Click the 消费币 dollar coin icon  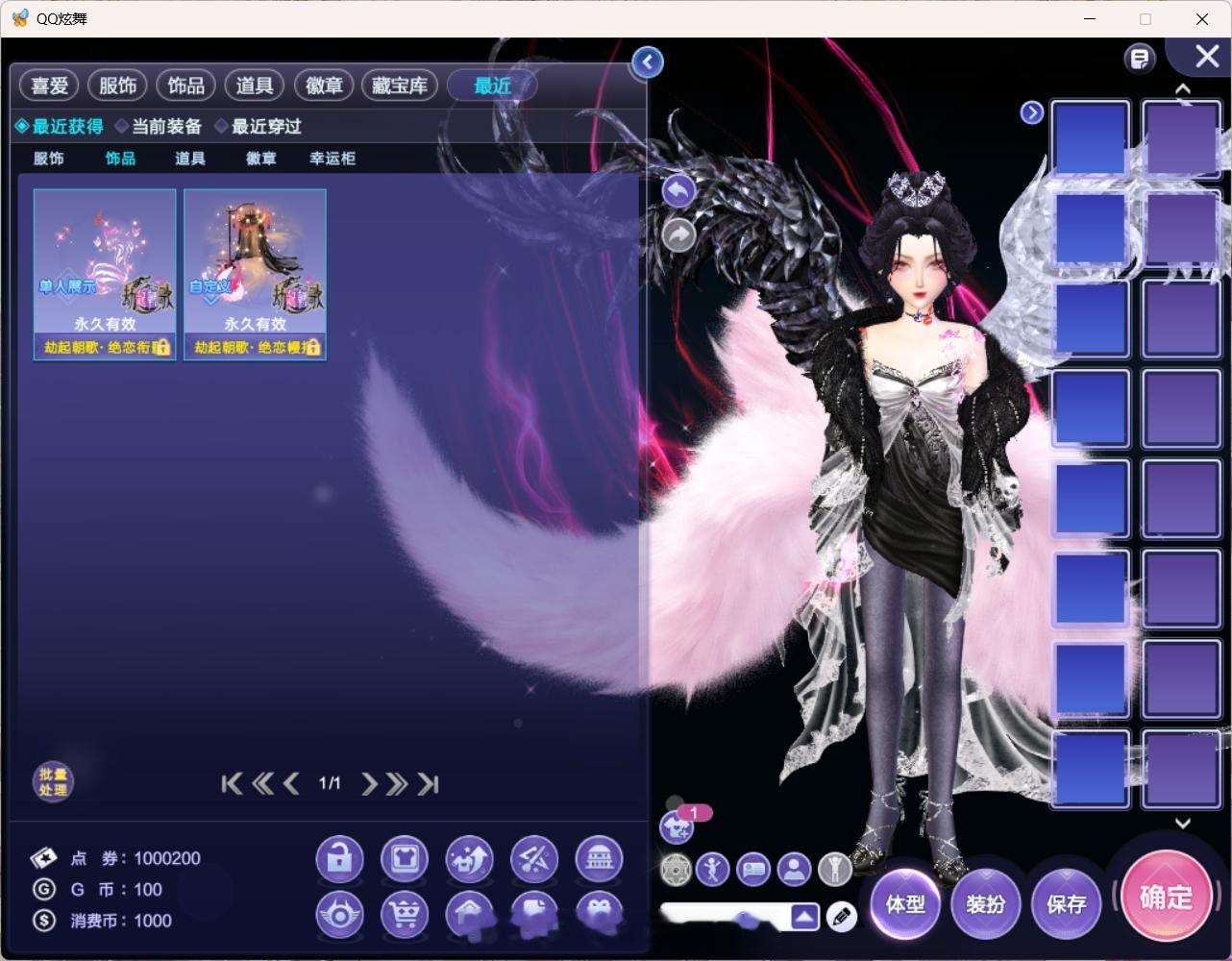tap(44, 921)
